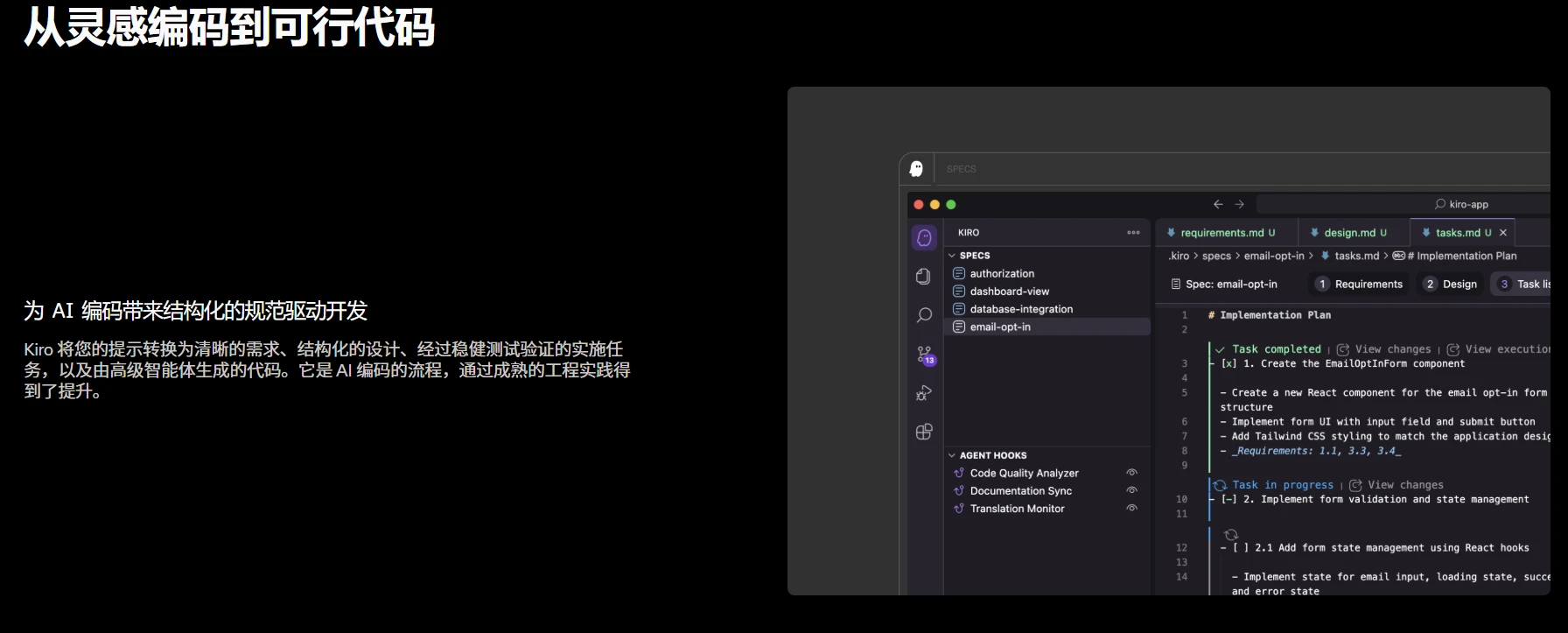The width and height of the screenshot is (1568, 633).
Task: Click the Kiro ghost logo above the window
Action: 916,169
